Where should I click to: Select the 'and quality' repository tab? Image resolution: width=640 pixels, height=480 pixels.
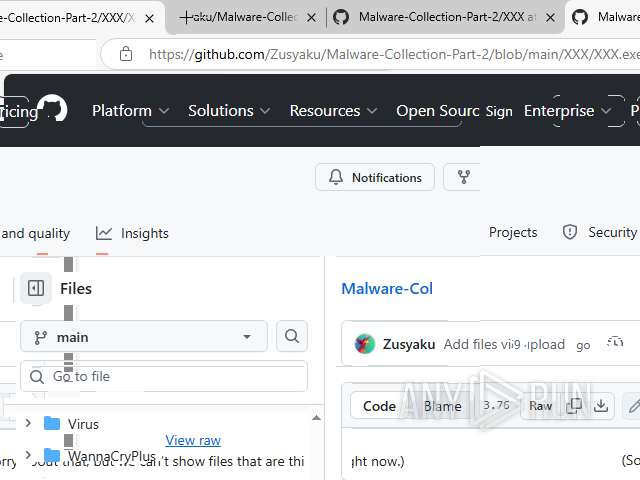(x=35, y=233)
